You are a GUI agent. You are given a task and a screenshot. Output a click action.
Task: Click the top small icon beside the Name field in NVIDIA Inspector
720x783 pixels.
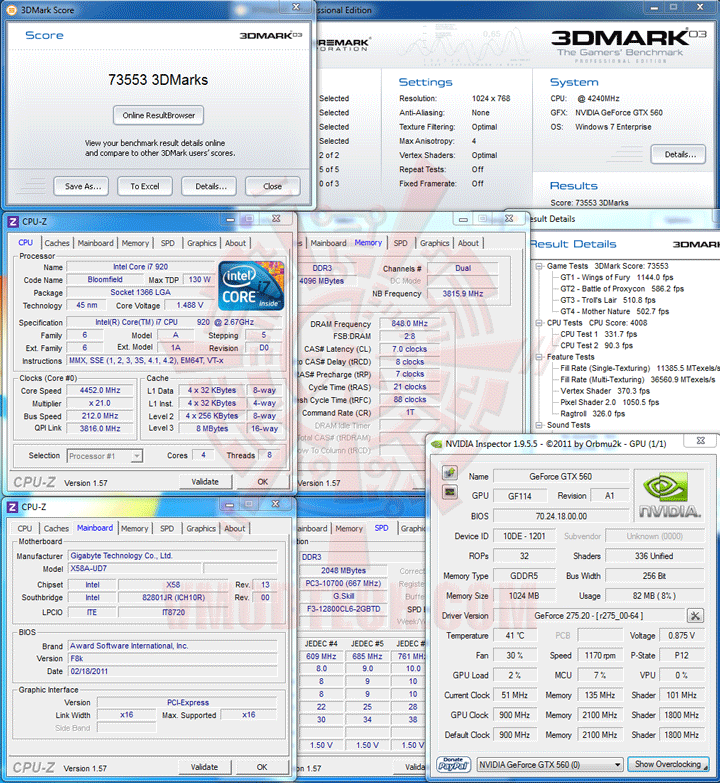pyautogui.click(x=450, y=472)
